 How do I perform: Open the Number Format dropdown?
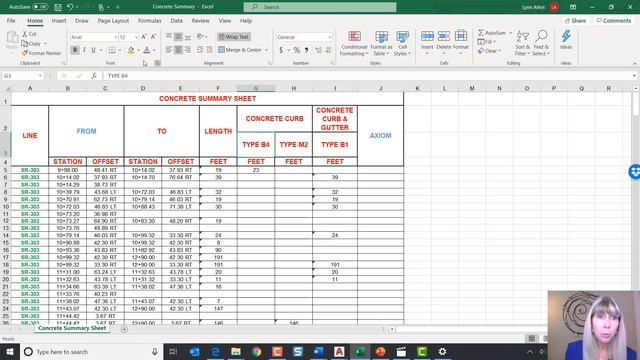click(329, 37)
